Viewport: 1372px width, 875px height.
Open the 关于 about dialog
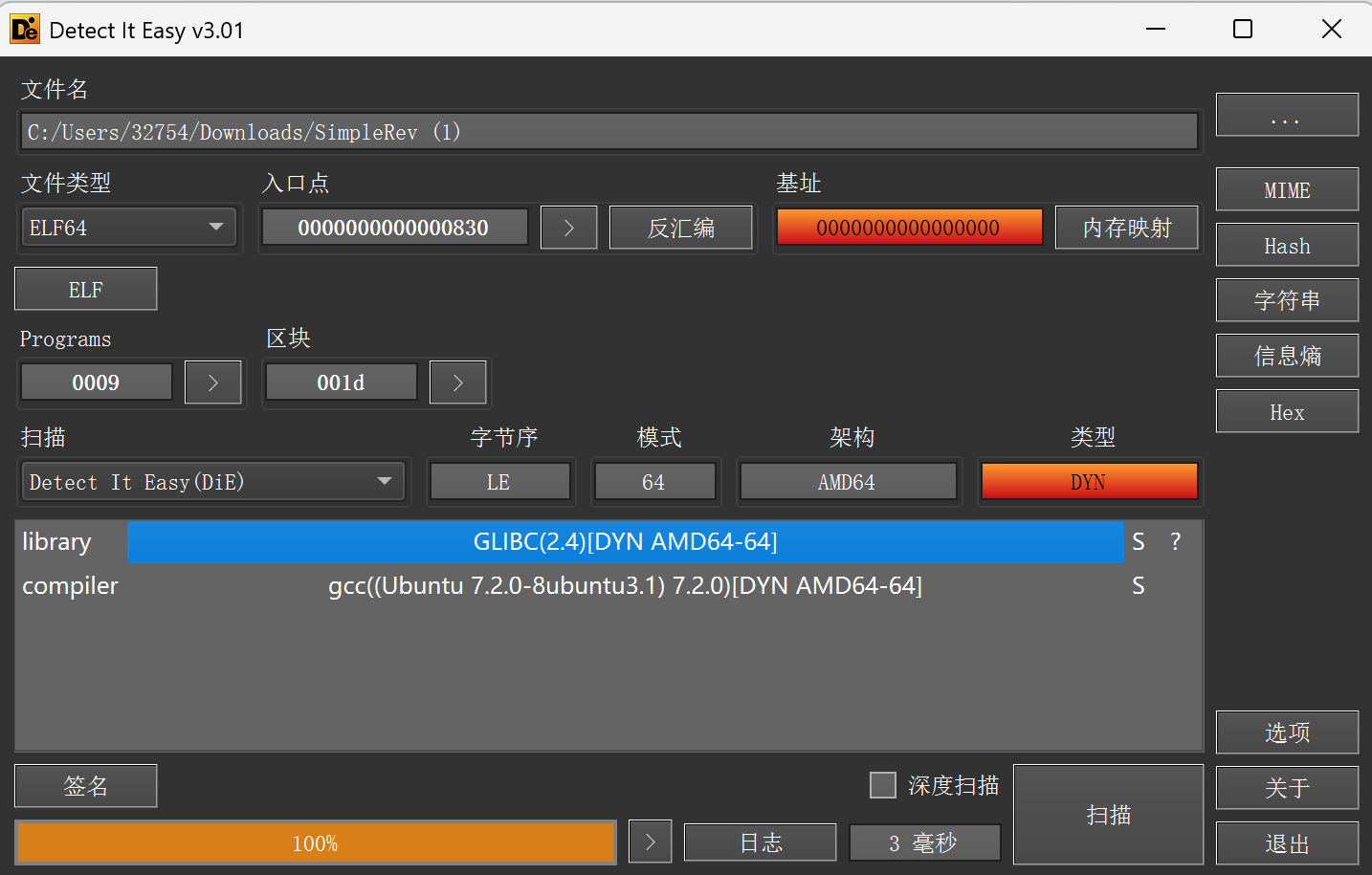[1287, 788]
